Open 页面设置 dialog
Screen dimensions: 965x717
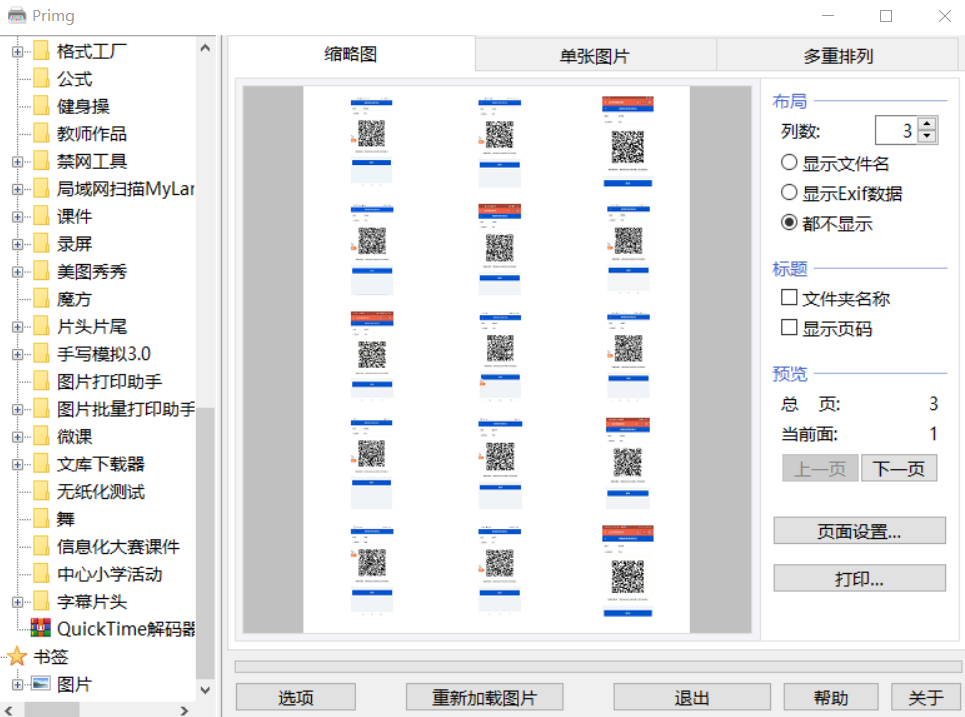(859, 531)
